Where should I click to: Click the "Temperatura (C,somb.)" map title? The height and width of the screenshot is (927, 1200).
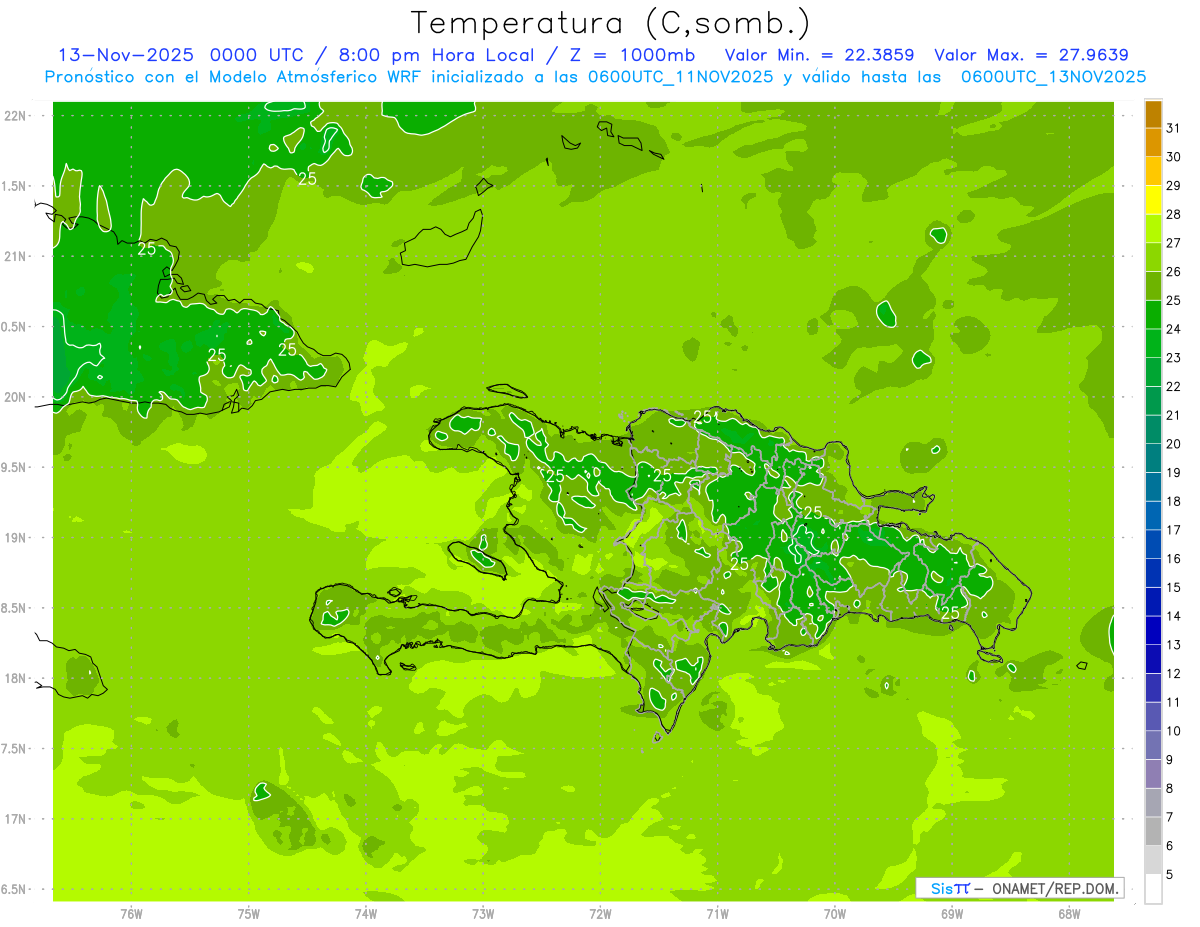611,23
